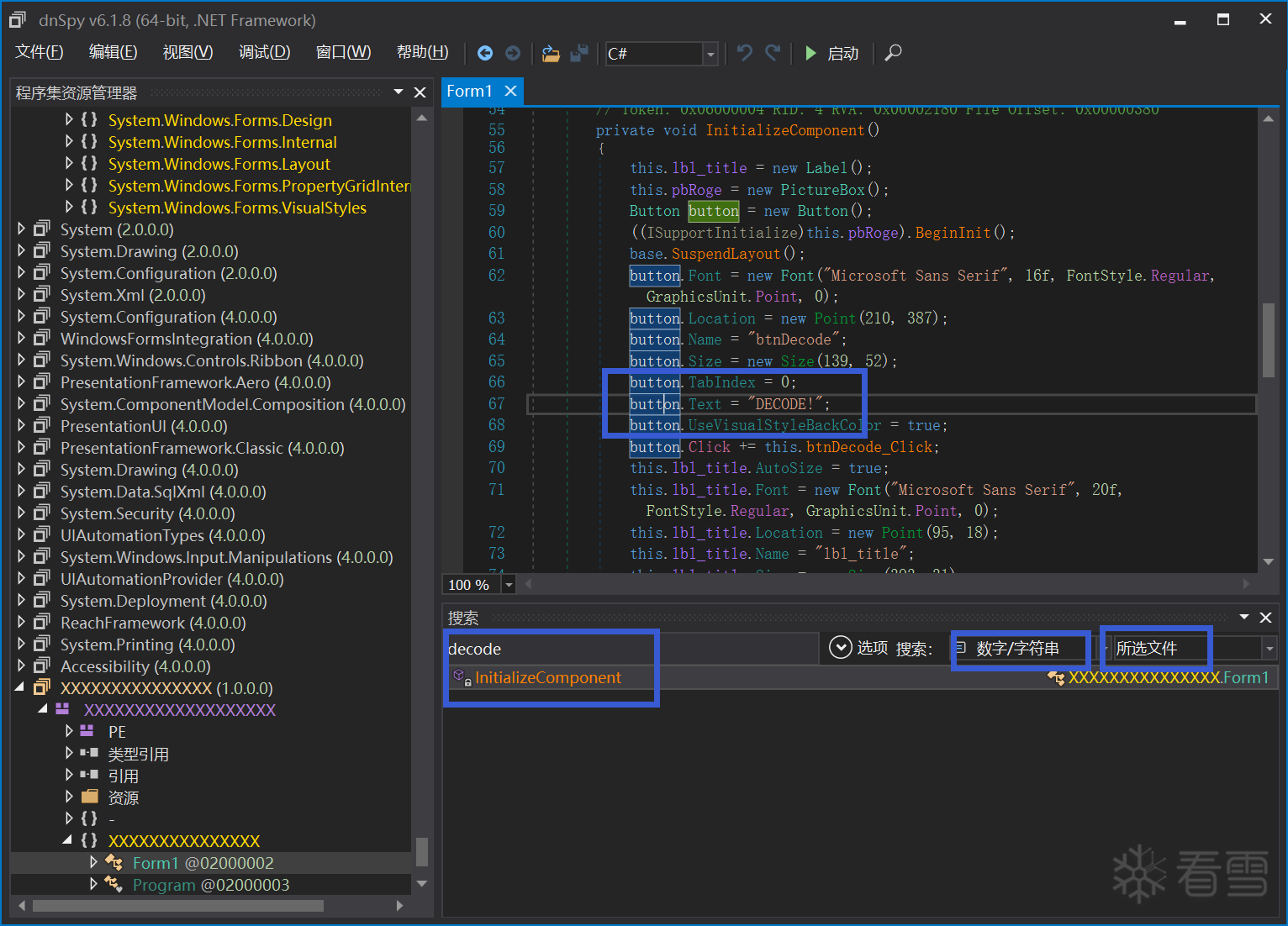
Task: Expand the System.Drawing (2.0.0.0) assembly node
Action: [x=22, y=251]
